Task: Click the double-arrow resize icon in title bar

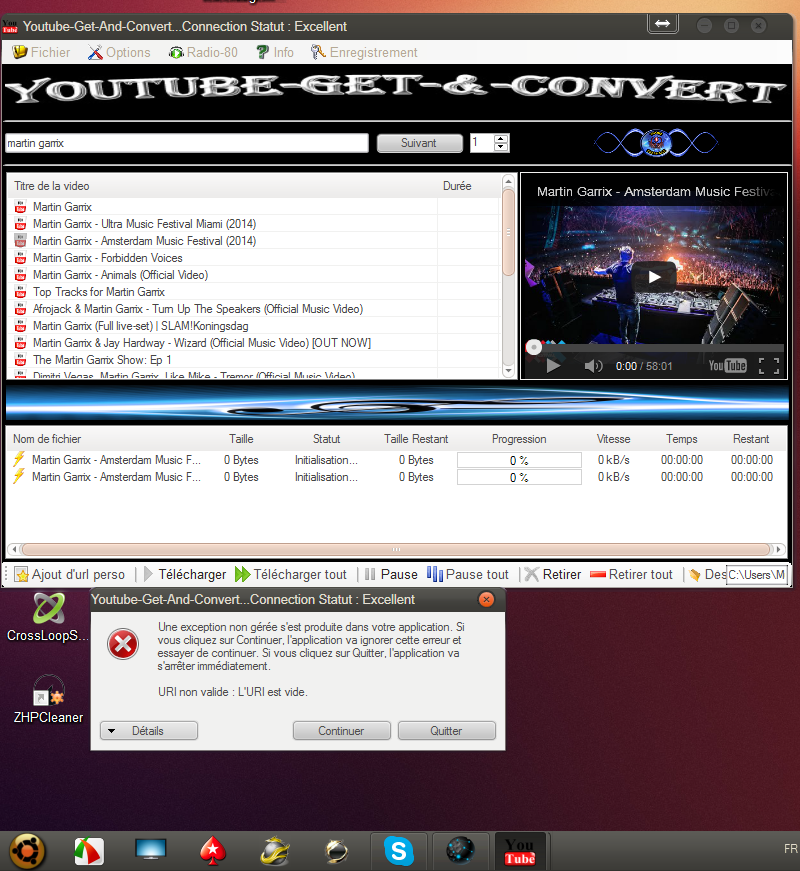Action: 663,24
